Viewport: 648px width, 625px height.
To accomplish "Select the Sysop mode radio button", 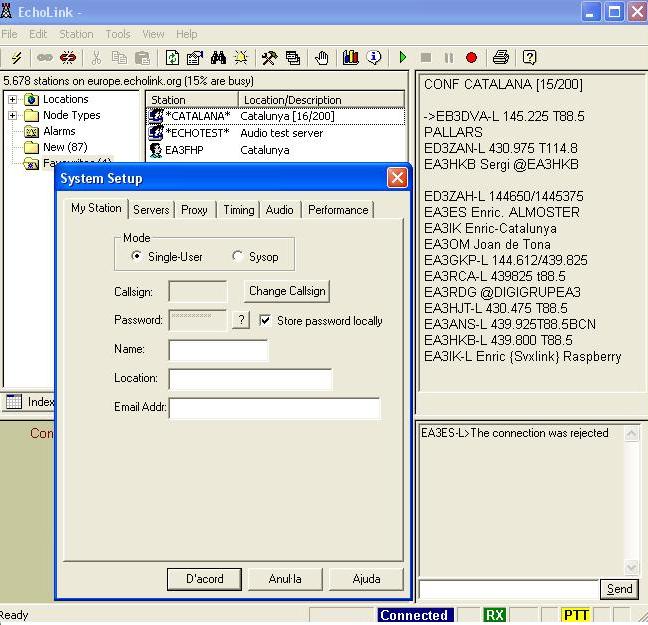I will 237,256.
